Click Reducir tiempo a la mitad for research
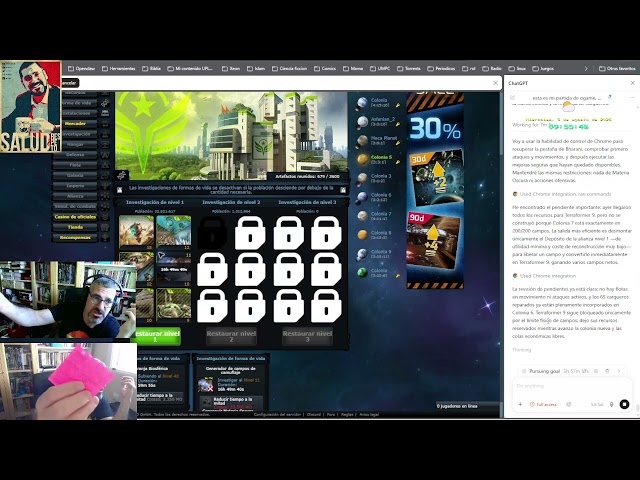 (x=231, y=401)
